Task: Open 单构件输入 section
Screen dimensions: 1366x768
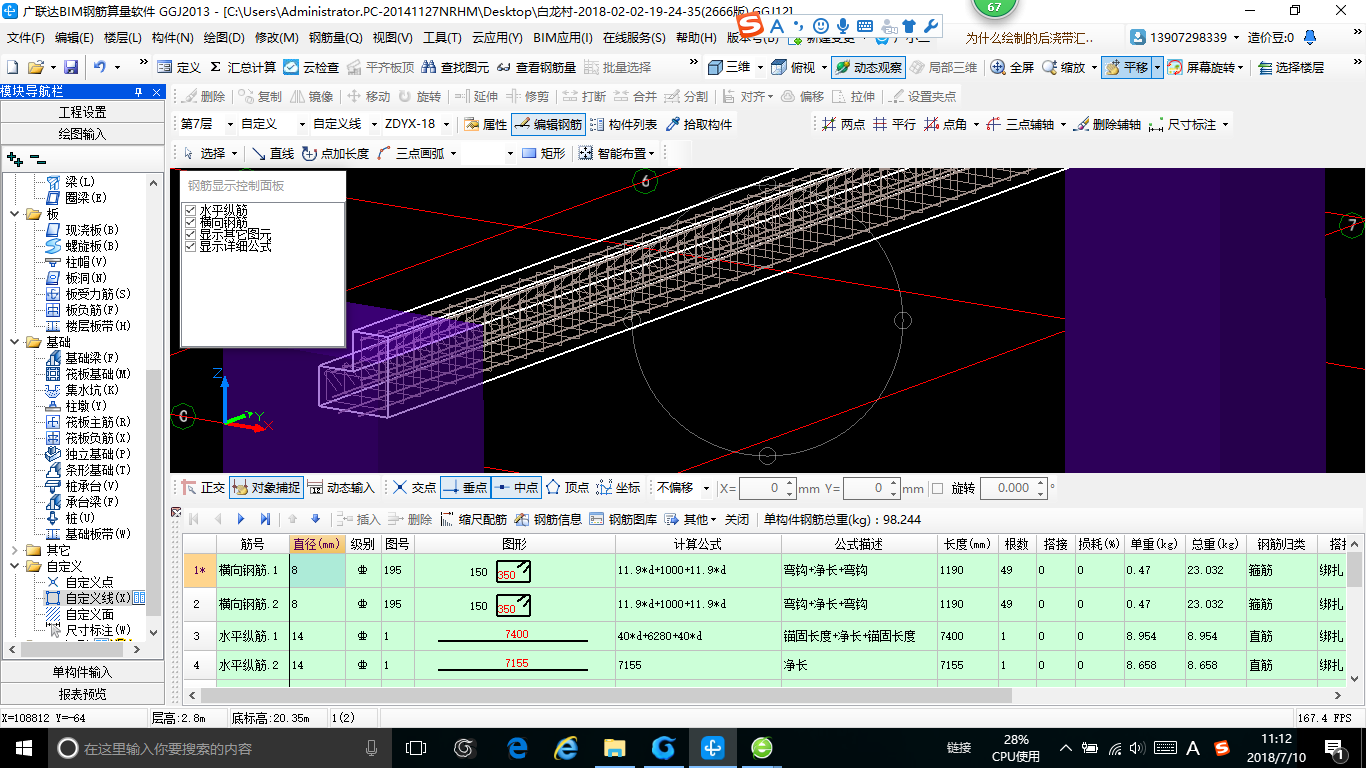Action: click(82, 672)
